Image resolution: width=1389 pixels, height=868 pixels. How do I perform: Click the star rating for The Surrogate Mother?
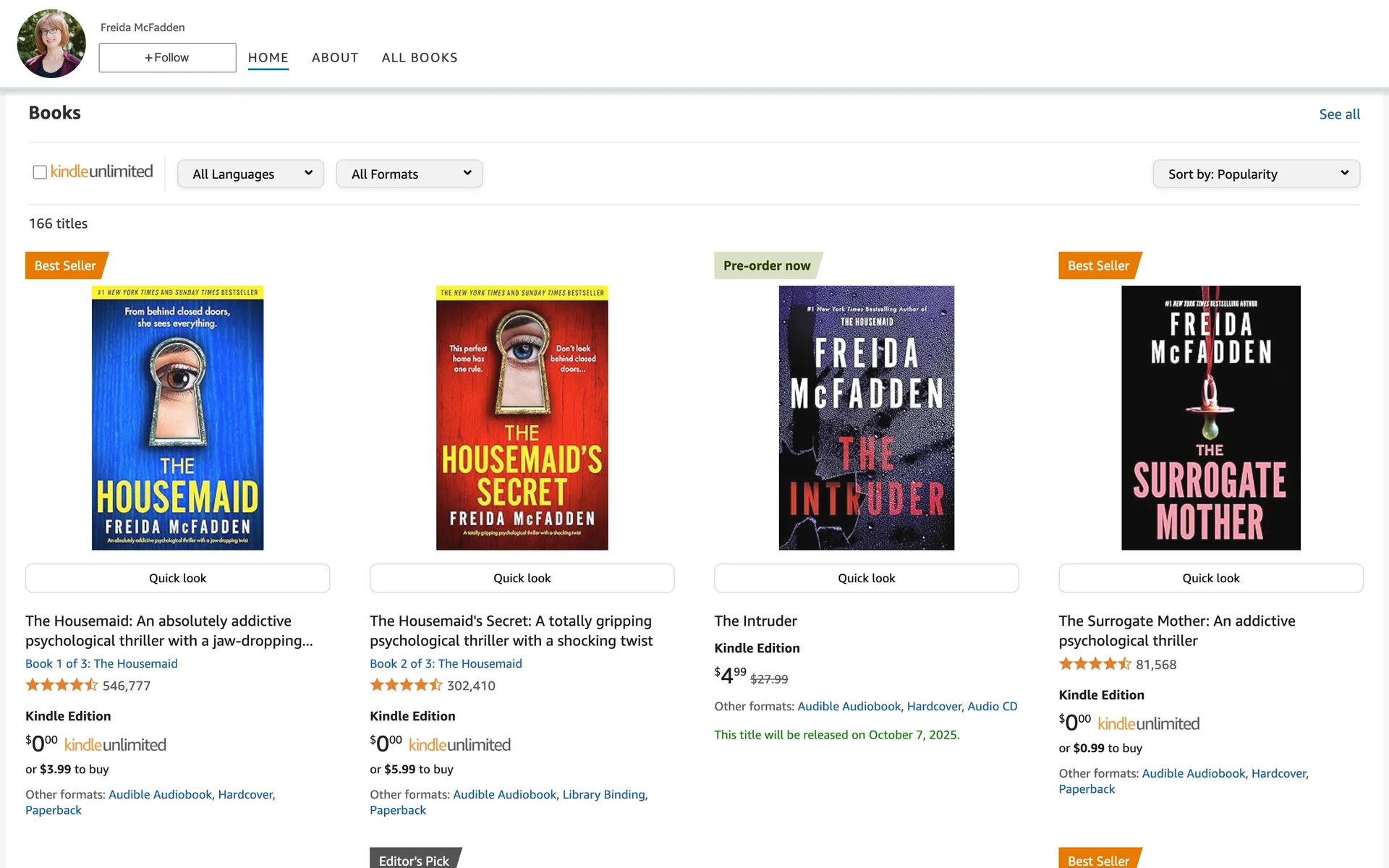[x=1095, y=664]
